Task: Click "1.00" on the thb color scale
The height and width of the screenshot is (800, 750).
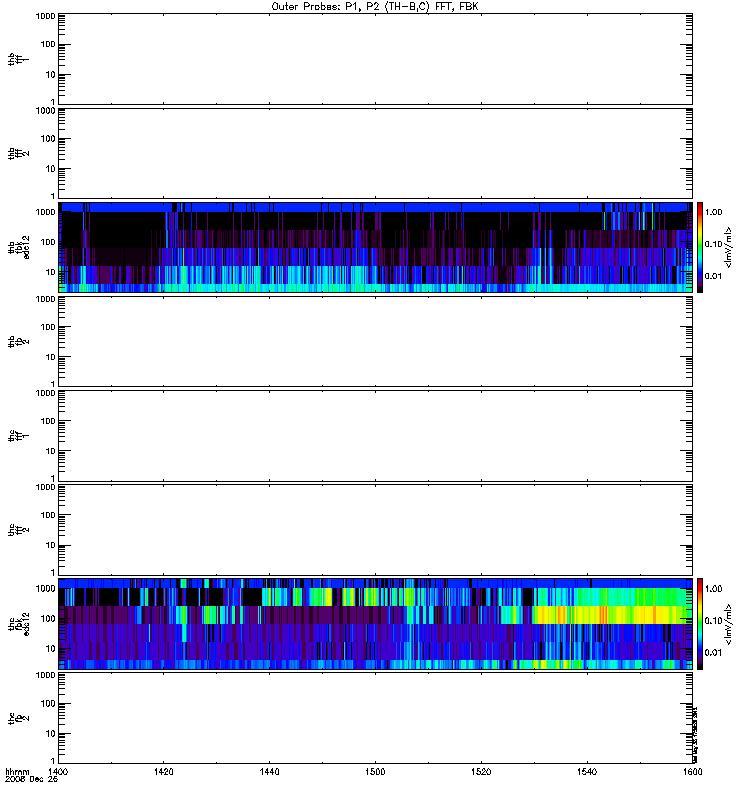Action: [713, 212]
